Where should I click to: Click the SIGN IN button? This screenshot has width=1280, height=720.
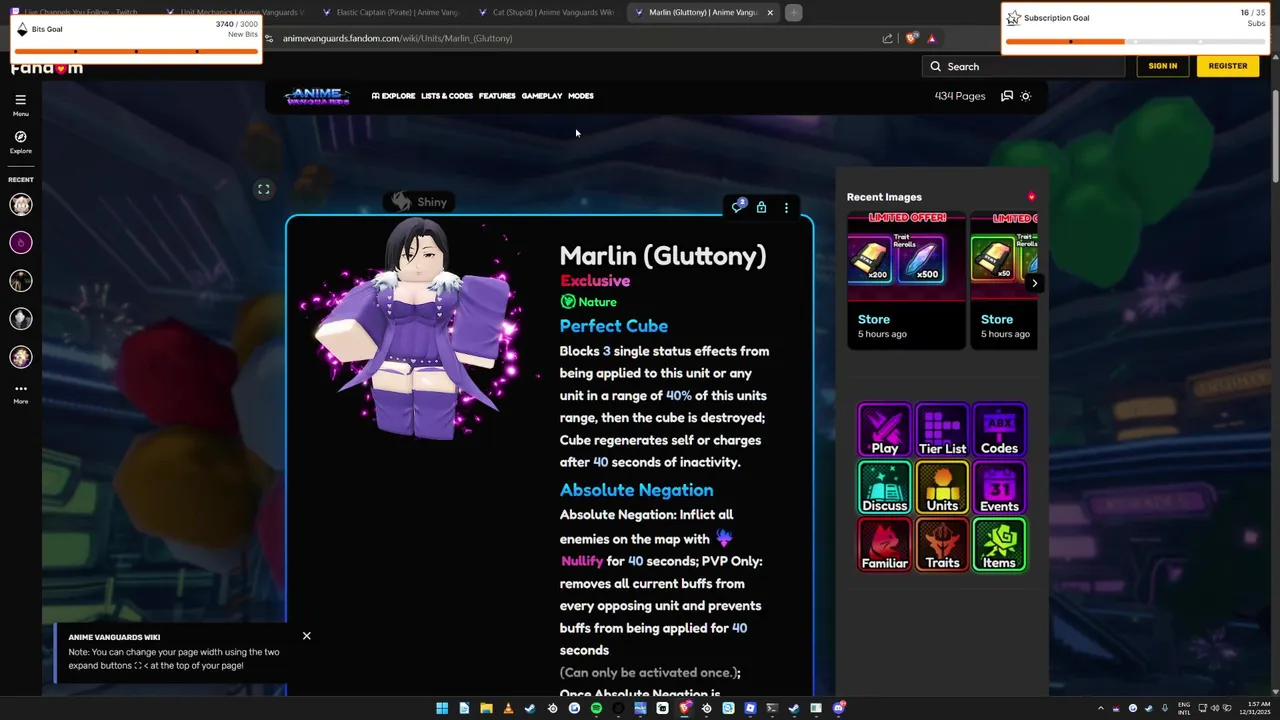(x=1162, y=66)
